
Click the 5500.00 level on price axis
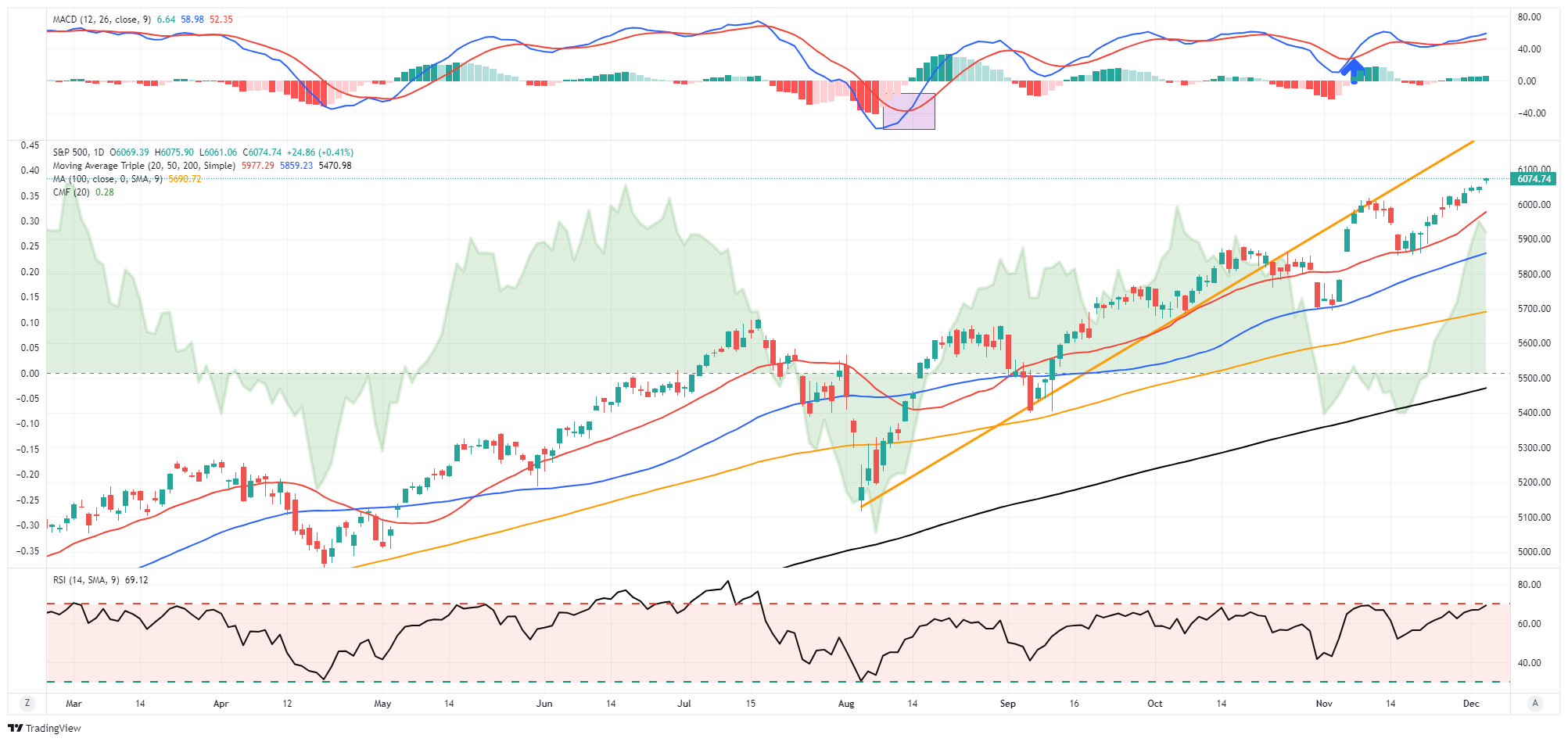(1534, 378)
